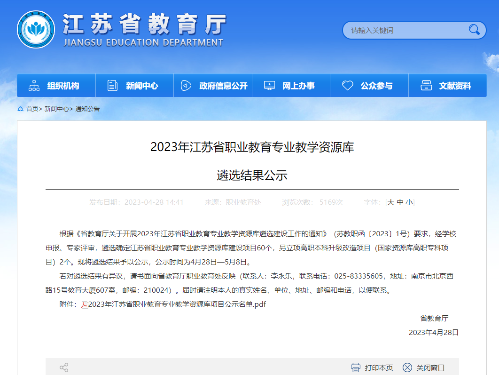500x375 pixels.
Task: Set font size to 小
Action: click(409, 202)
